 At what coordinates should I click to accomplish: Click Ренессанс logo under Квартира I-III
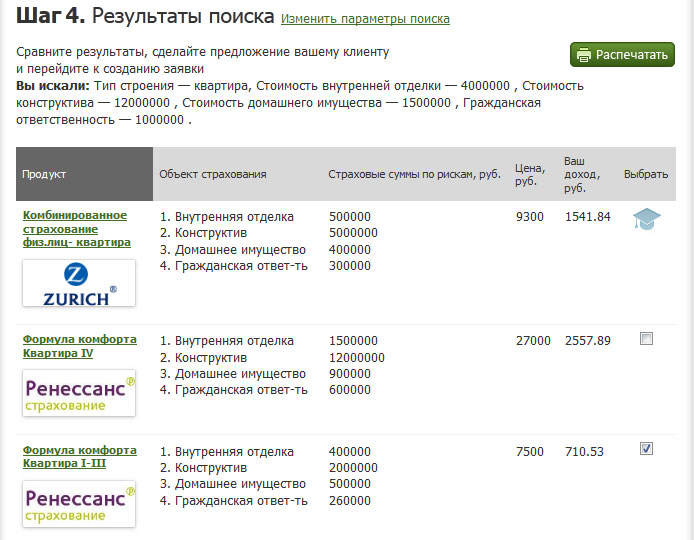(x=78, y=504)
